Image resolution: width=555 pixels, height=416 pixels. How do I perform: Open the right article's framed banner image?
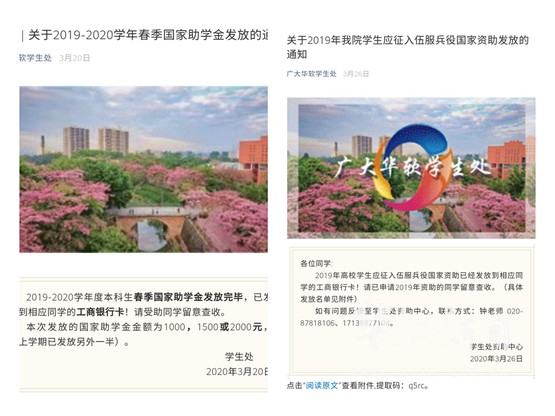(411, 168)
